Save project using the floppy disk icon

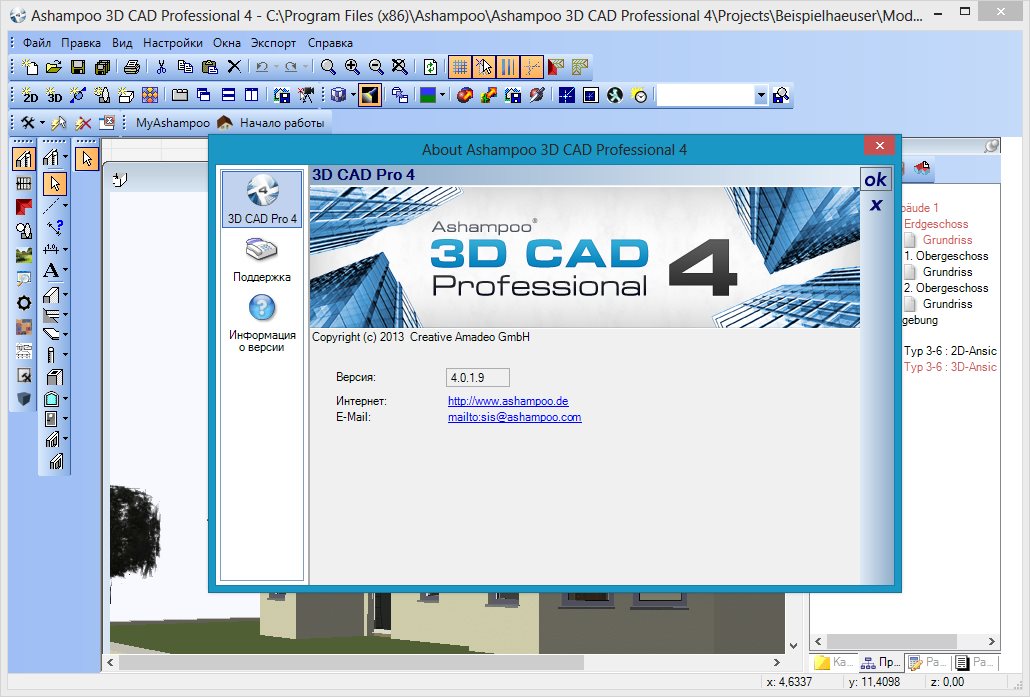(78, 66)
